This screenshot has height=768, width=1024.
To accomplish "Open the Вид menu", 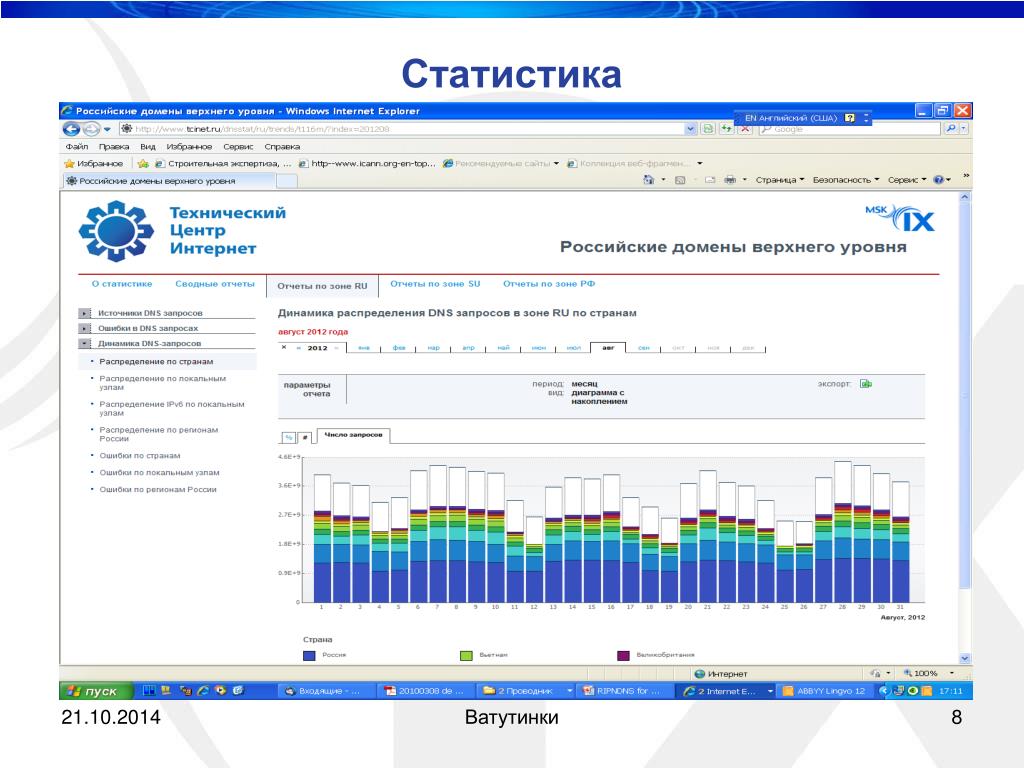I will 148,146.
